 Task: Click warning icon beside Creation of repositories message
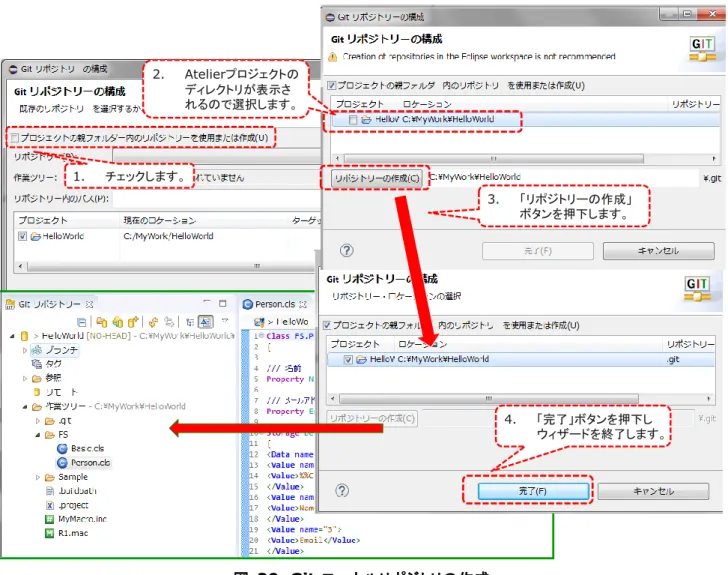point(333,57)
